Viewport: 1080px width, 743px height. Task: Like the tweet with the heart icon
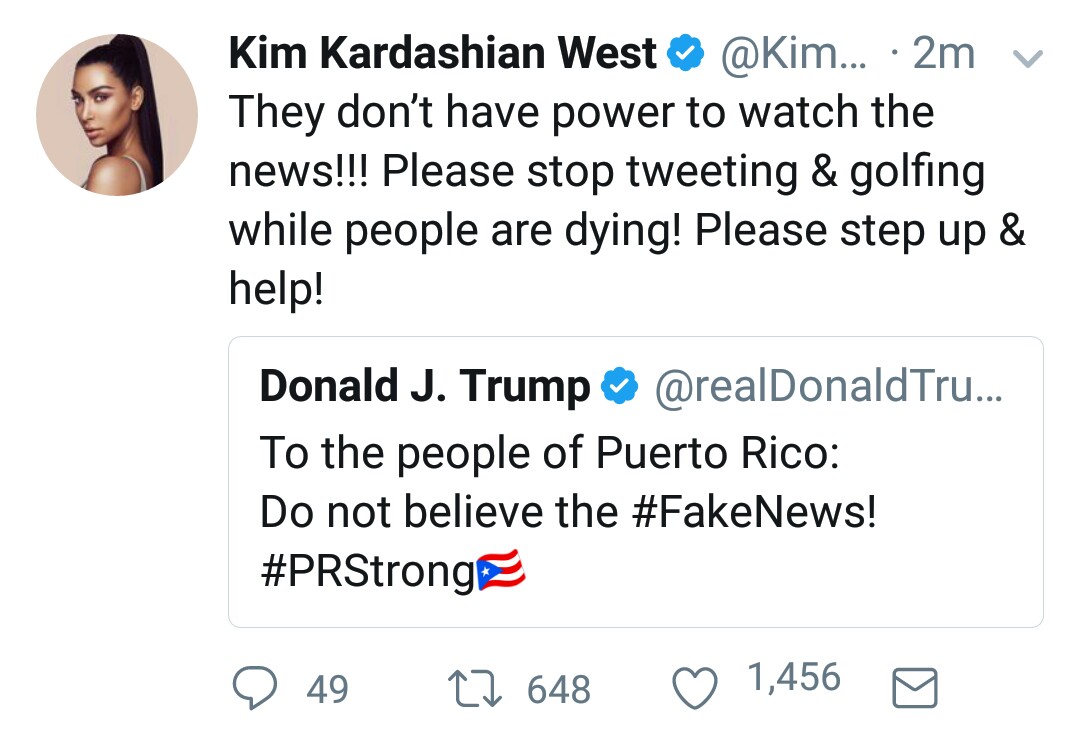coord(696,688)
